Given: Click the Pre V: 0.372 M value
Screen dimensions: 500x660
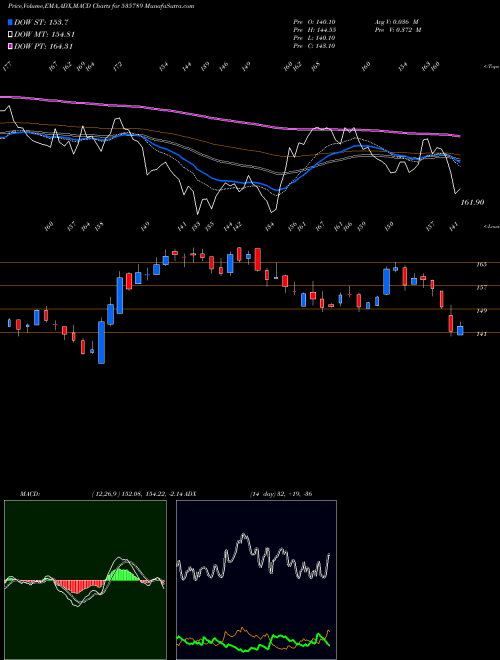Looking at the screenshot, I should 398,30.
